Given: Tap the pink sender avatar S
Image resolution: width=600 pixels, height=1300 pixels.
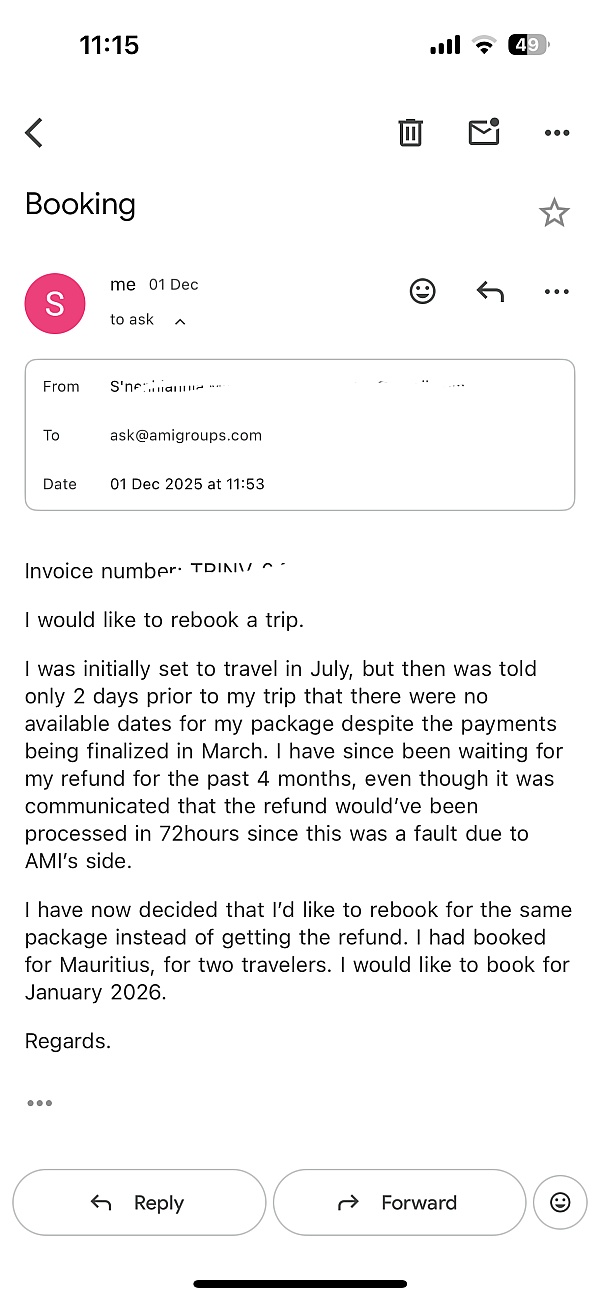Looking at the screenshot, I should 55,304.
